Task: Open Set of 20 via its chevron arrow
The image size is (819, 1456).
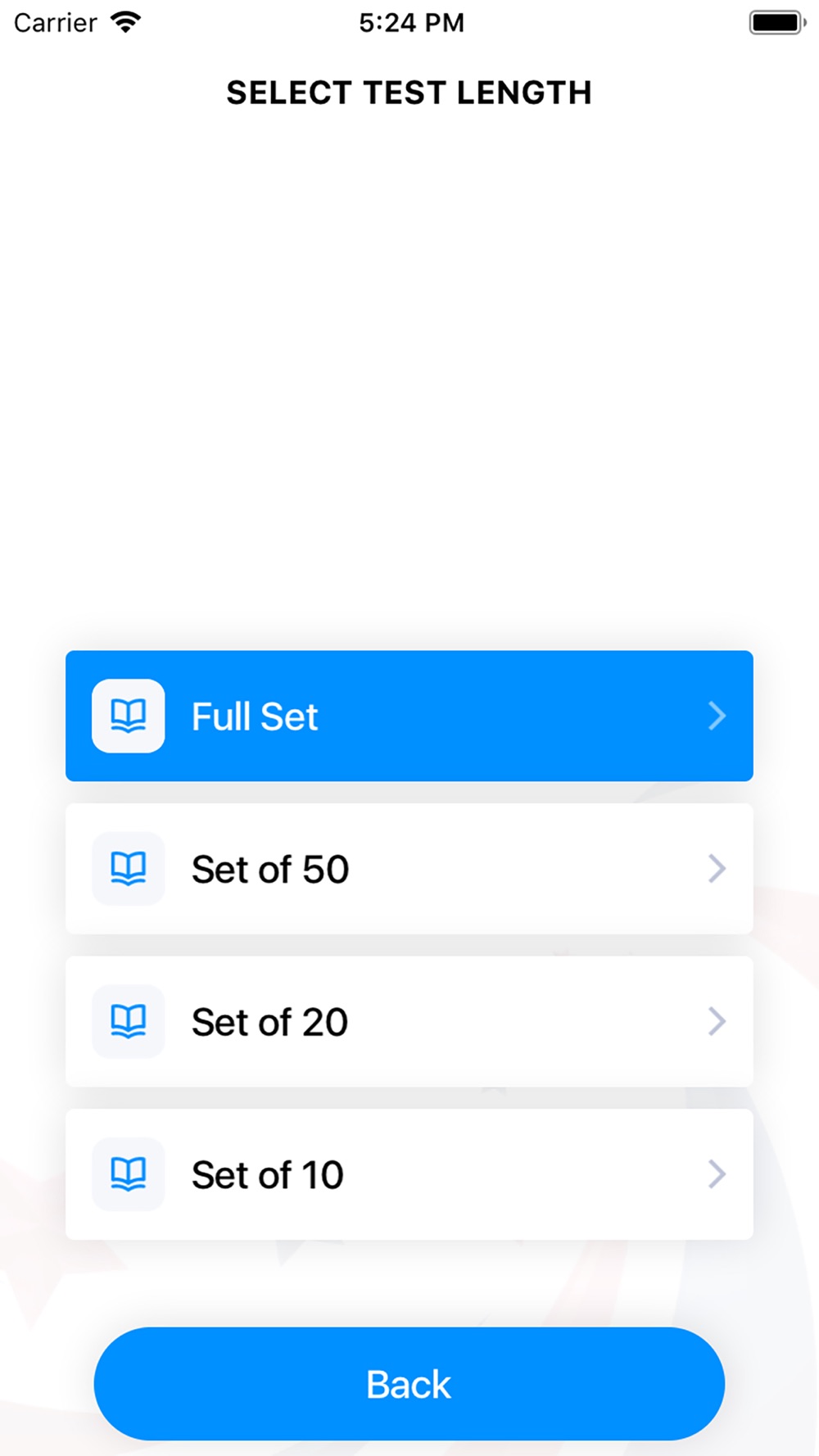Action: point(717,1021)
